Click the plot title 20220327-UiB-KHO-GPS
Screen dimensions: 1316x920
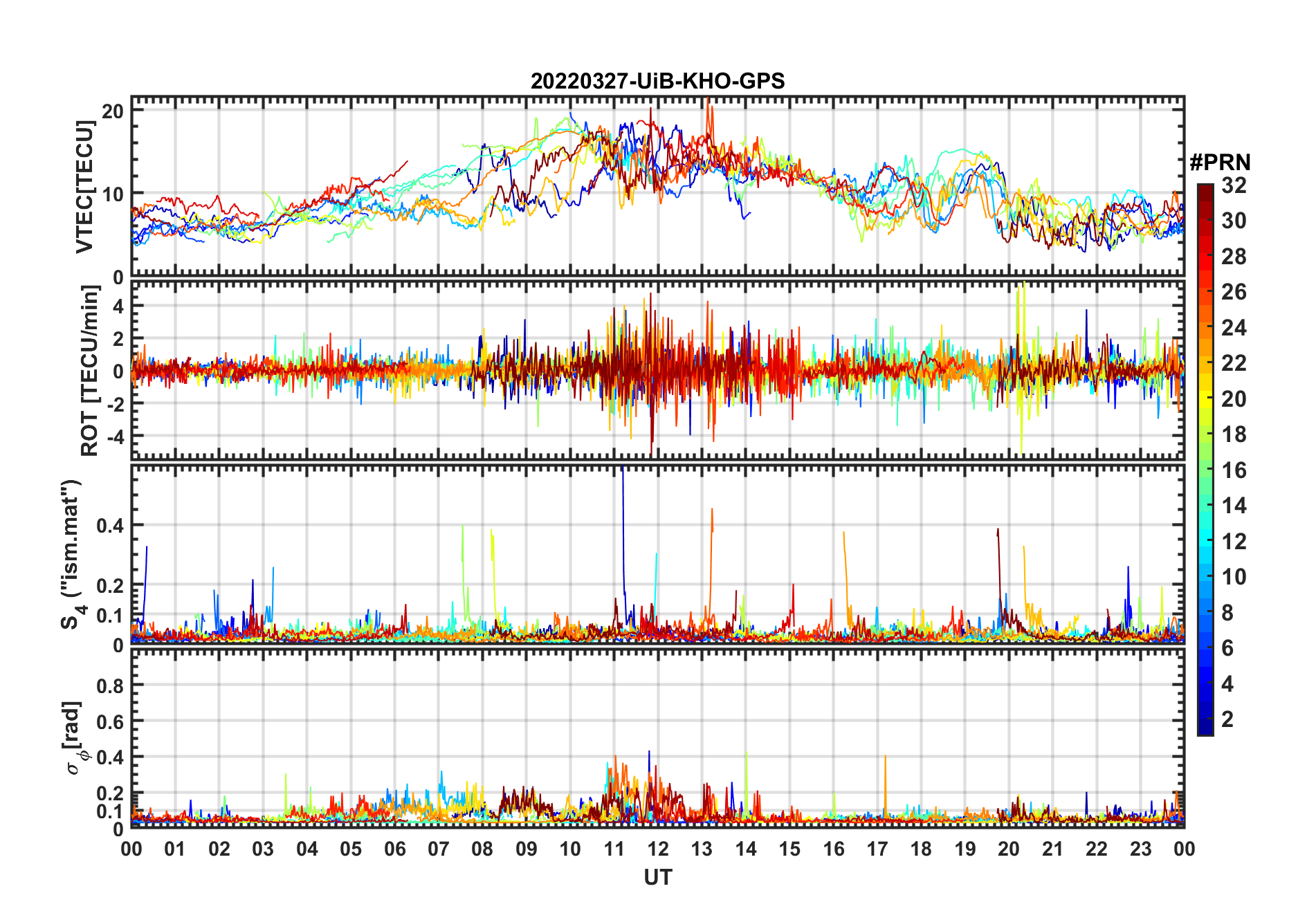tap(657, 81)
